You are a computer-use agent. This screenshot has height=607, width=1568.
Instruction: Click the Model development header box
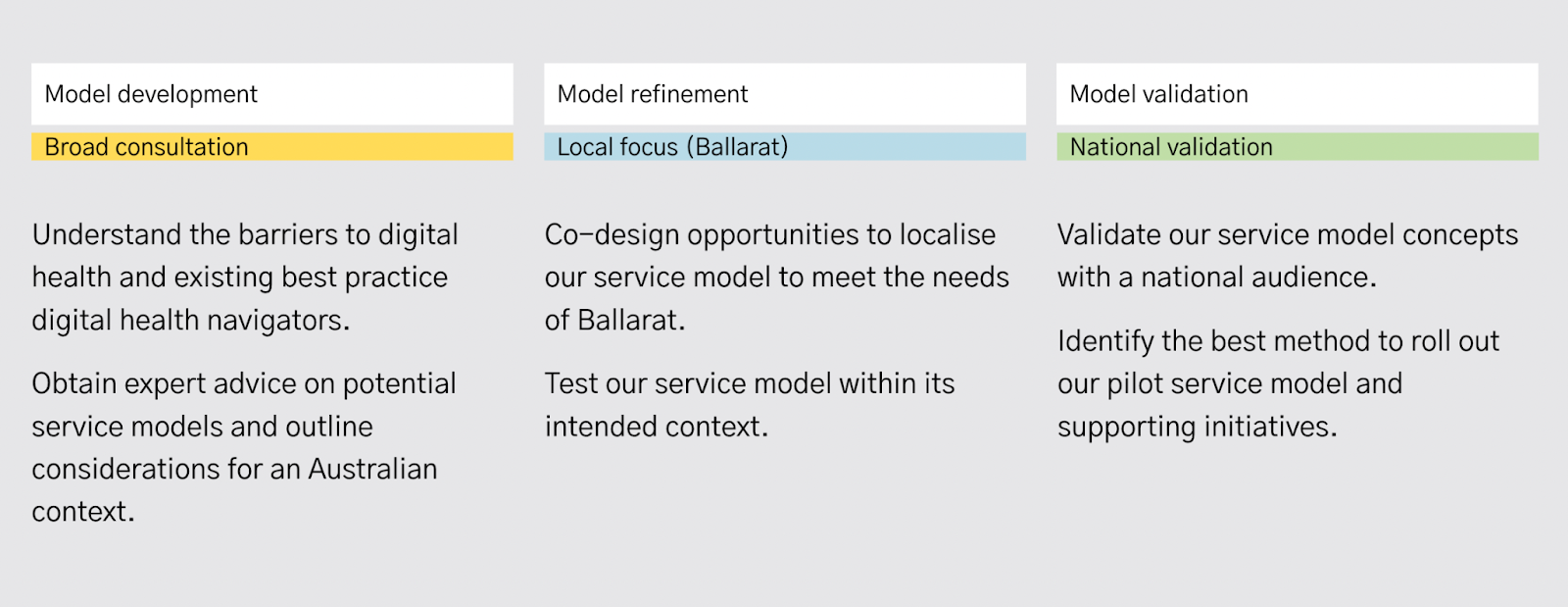coord(272,94)
